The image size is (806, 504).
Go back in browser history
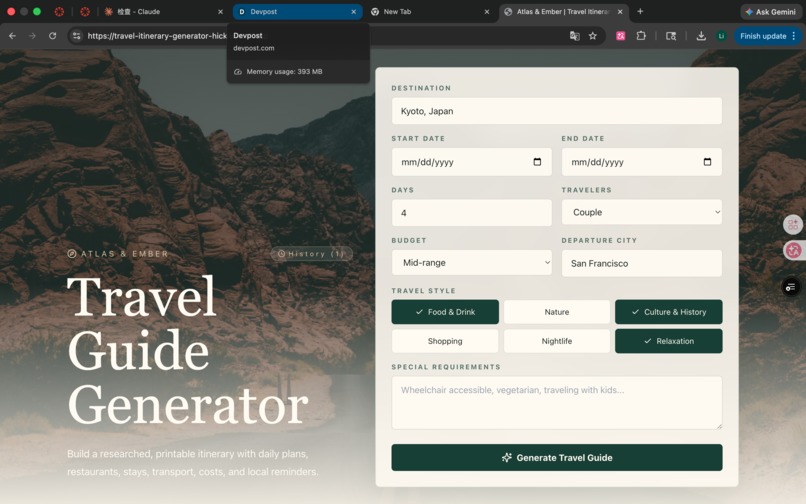pyautogui.click(x=12, y=36)
